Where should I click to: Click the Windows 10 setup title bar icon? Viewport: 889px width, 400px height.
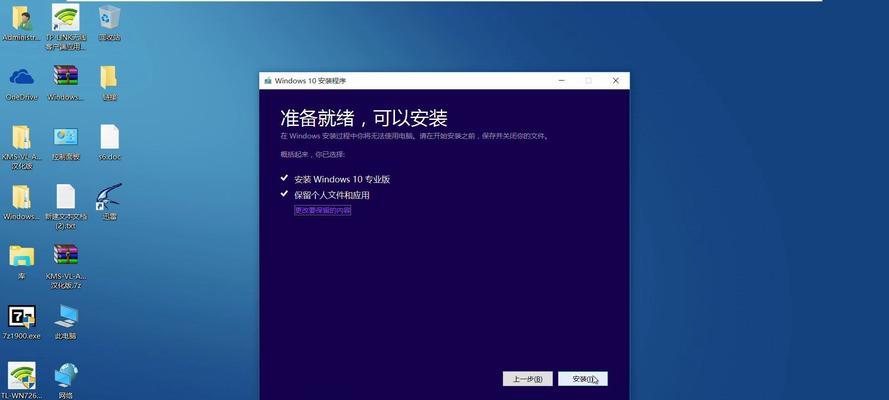pyautogui.click(x=268, y=81)
